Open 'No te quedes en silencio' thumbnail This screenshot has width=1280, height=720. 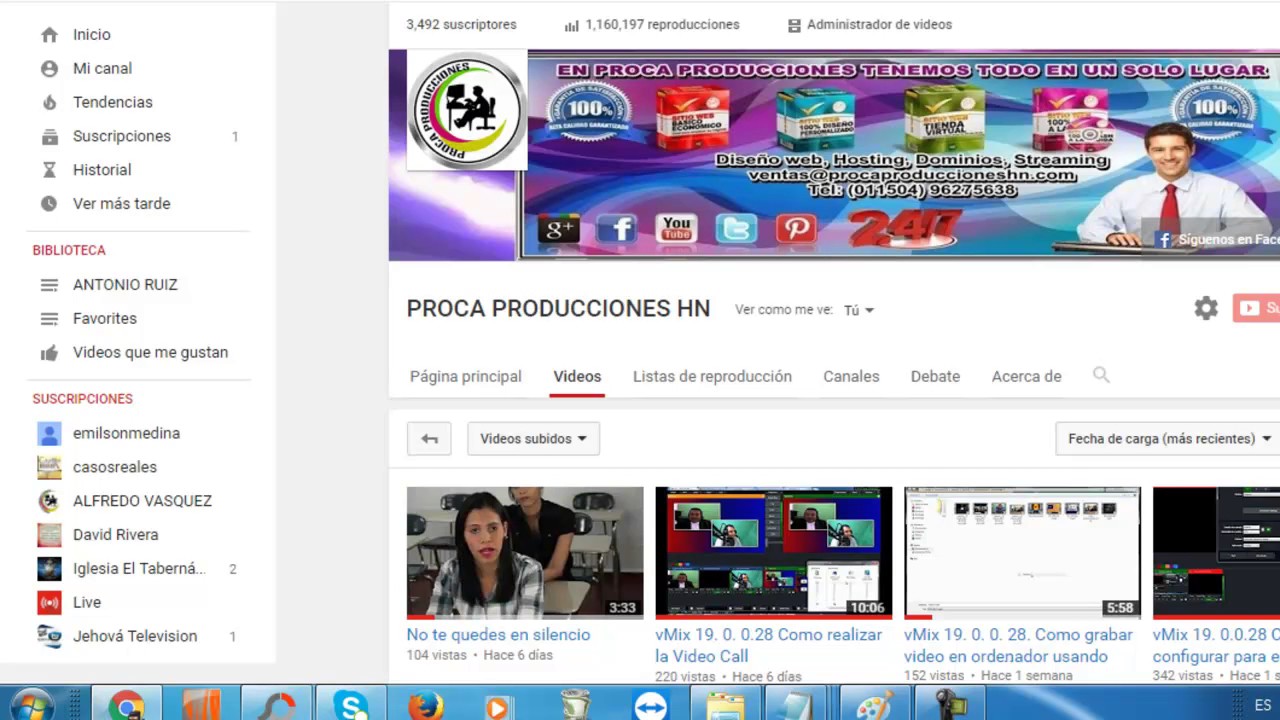pos(525,552)
